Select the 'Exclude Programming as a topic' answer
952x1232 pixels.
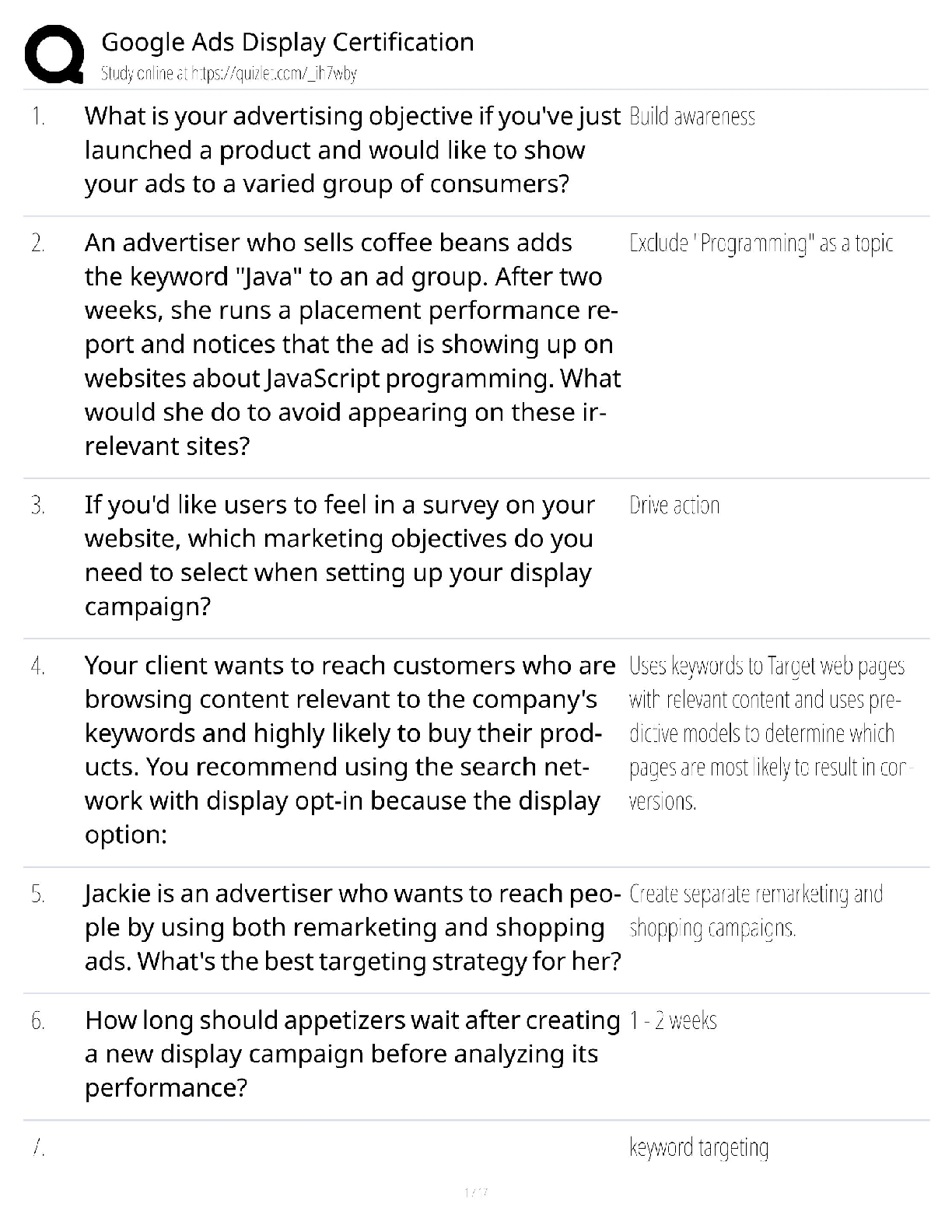point(761,243)
